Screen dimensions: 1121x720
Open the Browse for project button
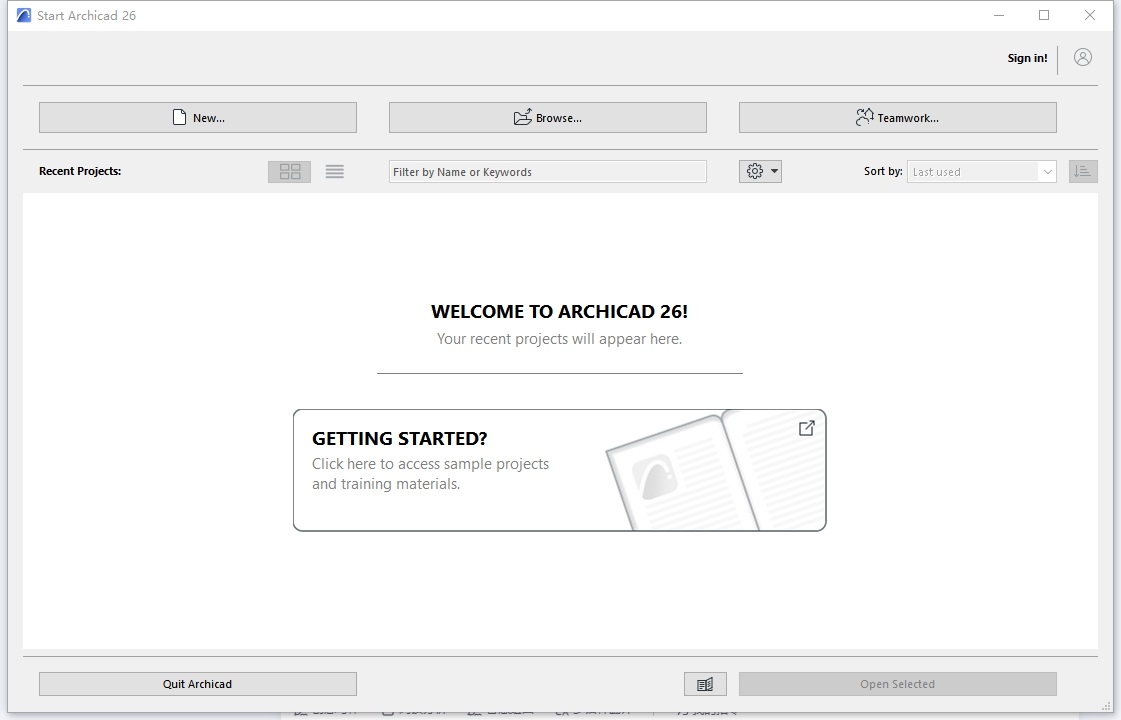pos(548,117)
